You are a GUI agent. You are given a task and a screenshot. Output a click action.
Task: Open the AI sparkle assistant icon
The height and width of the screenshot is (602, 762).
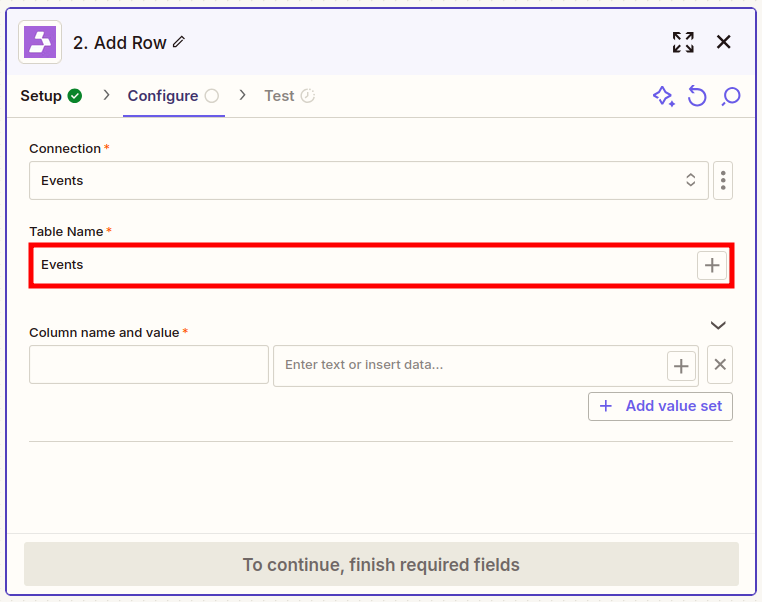point(663,96)
